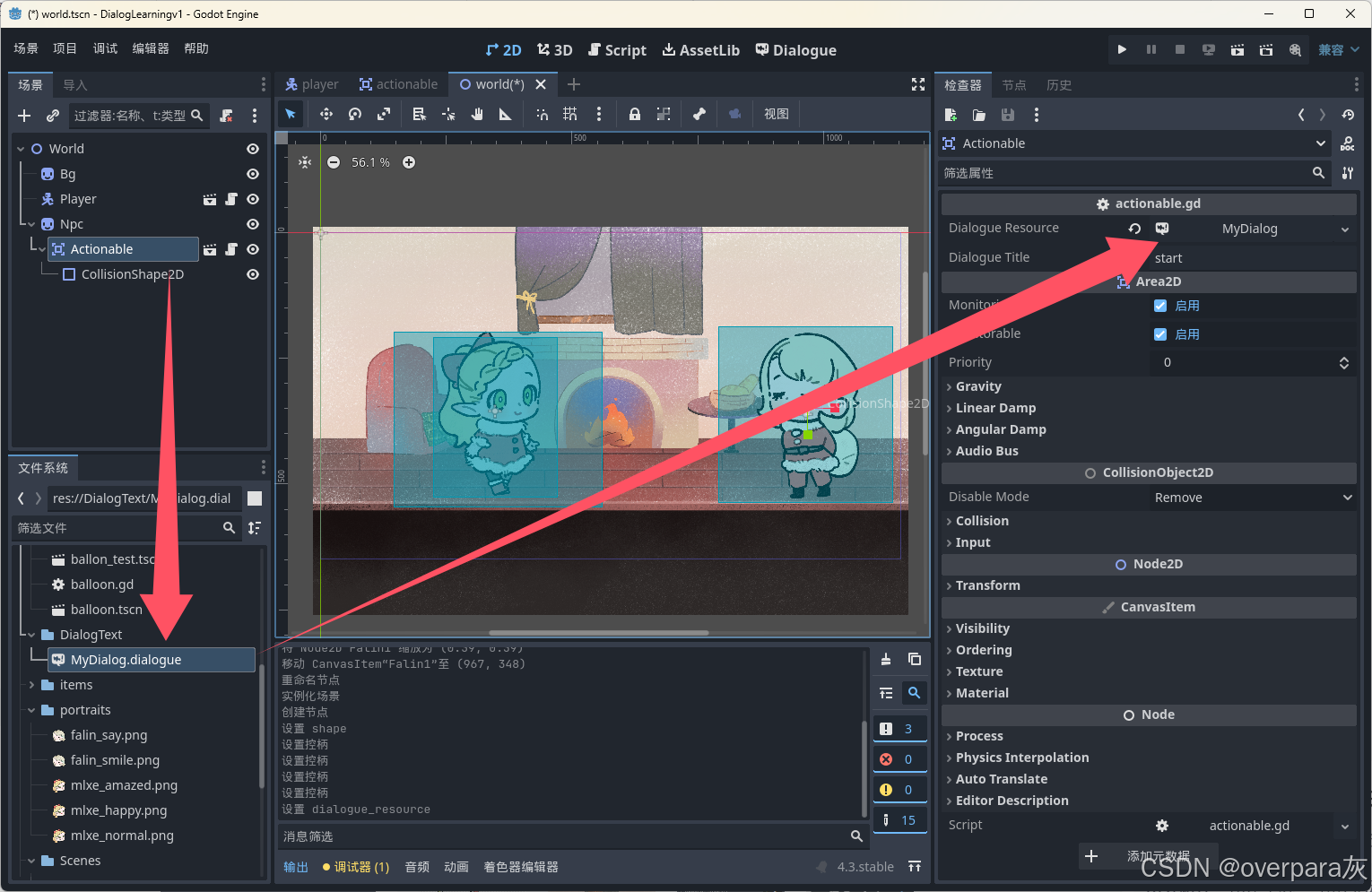This screenshot has width=1372, height=892.
Task: Toggle grid snap in viewport toolbar
Action: (x=570, y=114)
